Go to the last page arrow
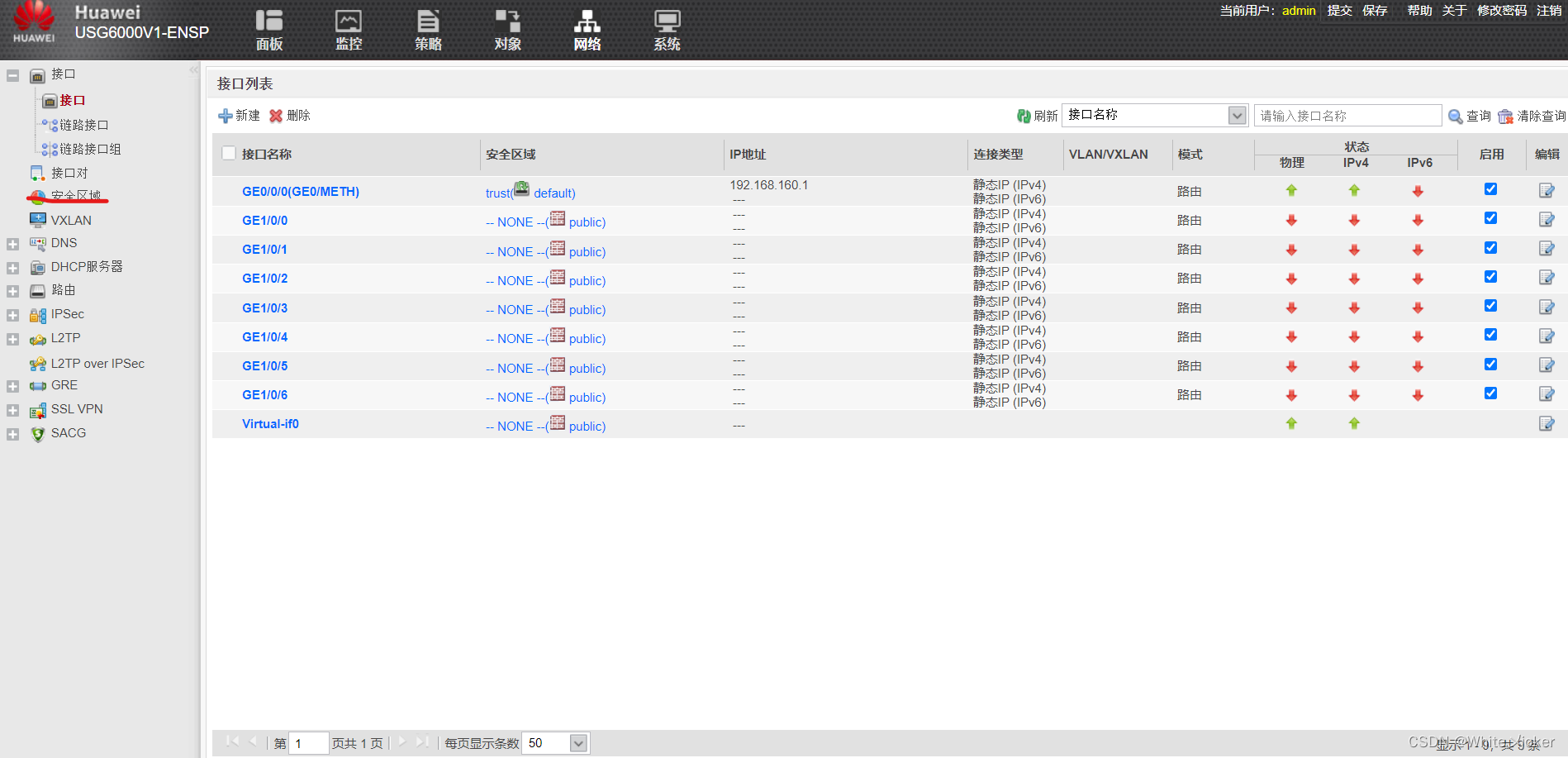 pos(422,741)
